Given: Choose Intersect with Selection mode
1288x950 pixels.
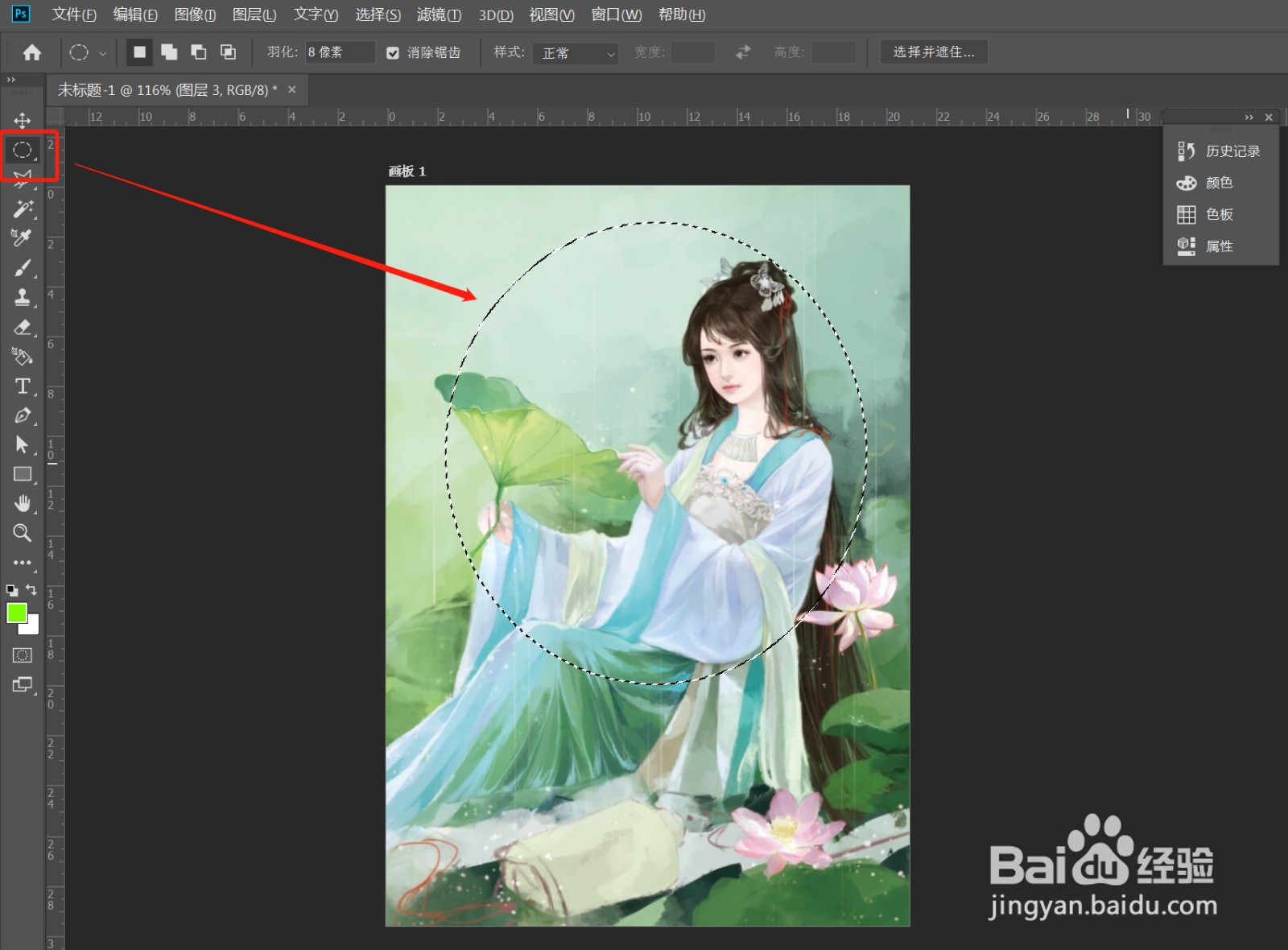Looking at the screenshot, I should (229, 52).
